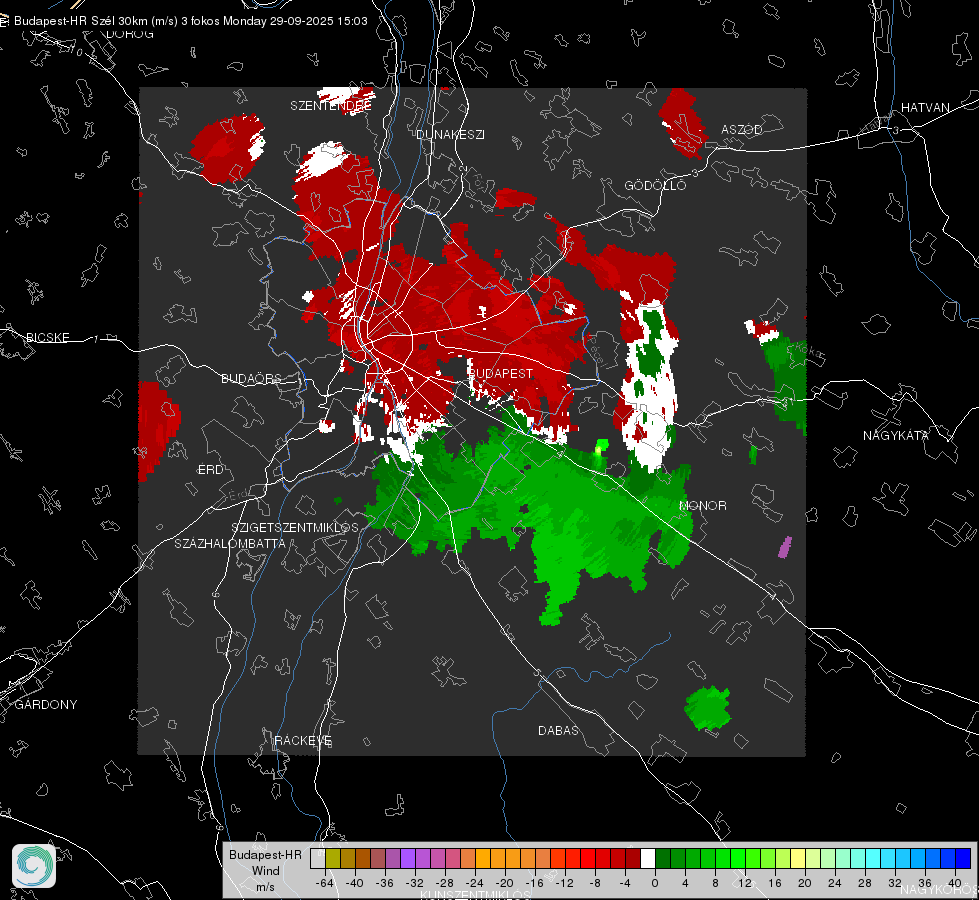Viewport: 979px width, 900px height.
Task: Click the DUNAKESZI map label
Action: (450, 134)
